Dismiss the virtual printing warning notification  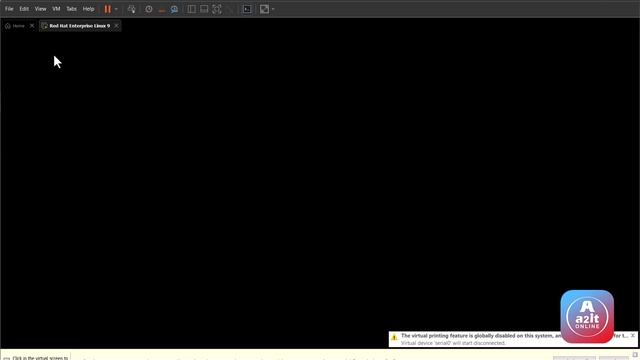[x=633, y=336]
